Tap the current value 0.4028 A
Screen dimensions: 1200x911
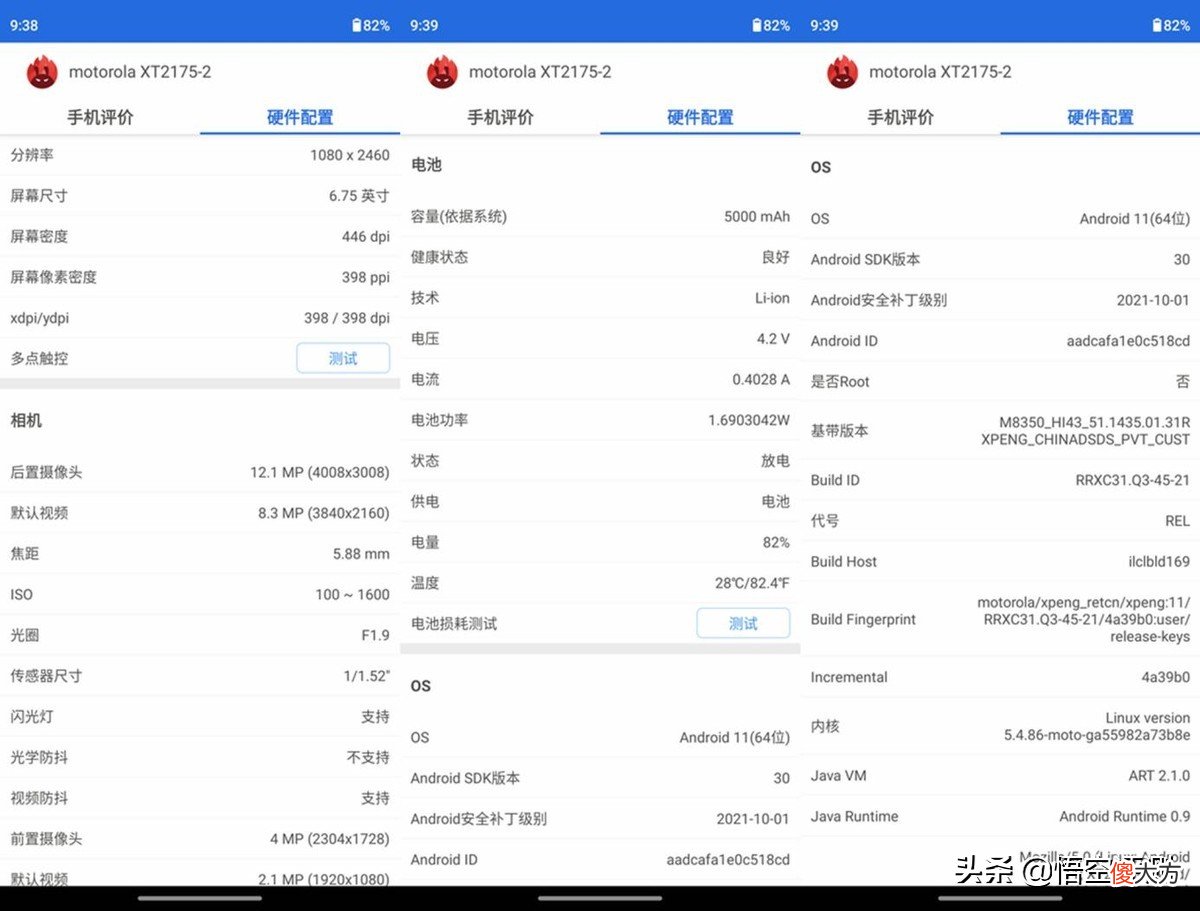point(761,380)
